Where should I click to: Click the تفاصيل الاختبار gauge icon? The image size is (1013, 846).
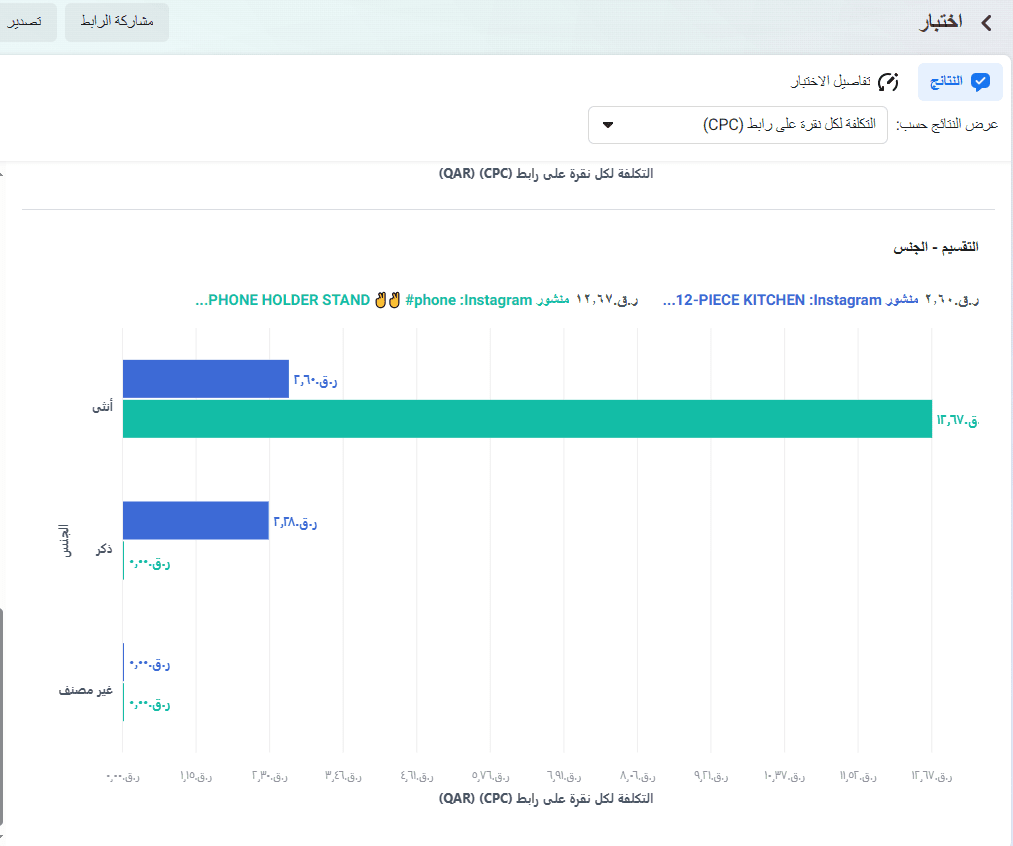point(888,82)
